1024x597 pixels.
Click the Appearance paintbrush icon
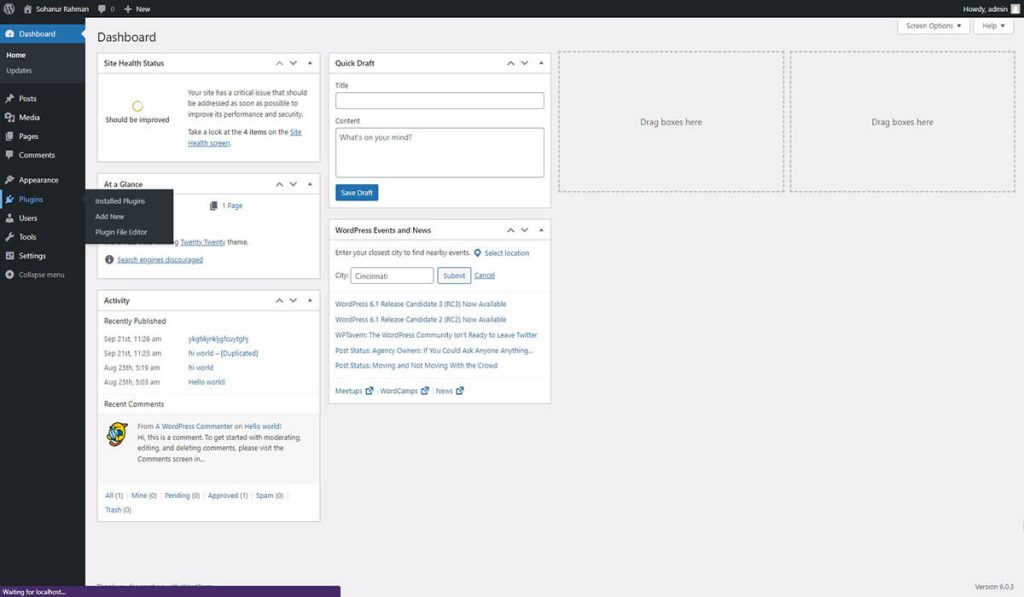(x=10, y=180)
